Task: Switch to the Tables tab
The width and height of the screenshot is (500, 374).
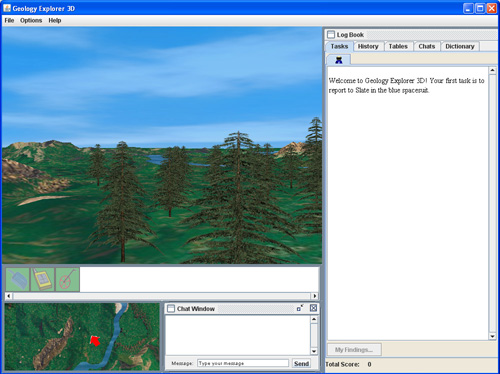Action: pos(398,46)
